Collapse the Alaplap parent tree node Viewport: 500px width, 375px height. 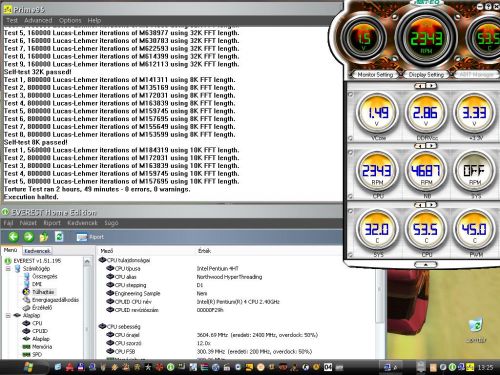8,315
